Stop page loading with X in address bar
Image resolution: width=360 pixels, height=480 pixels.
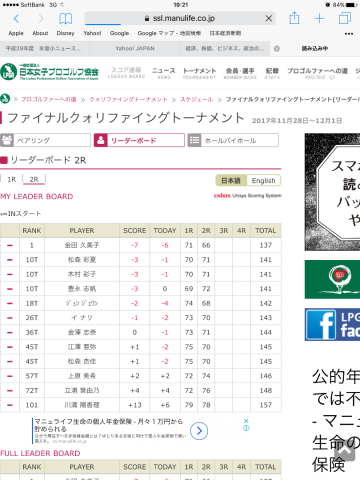click(x=269, y=19)
